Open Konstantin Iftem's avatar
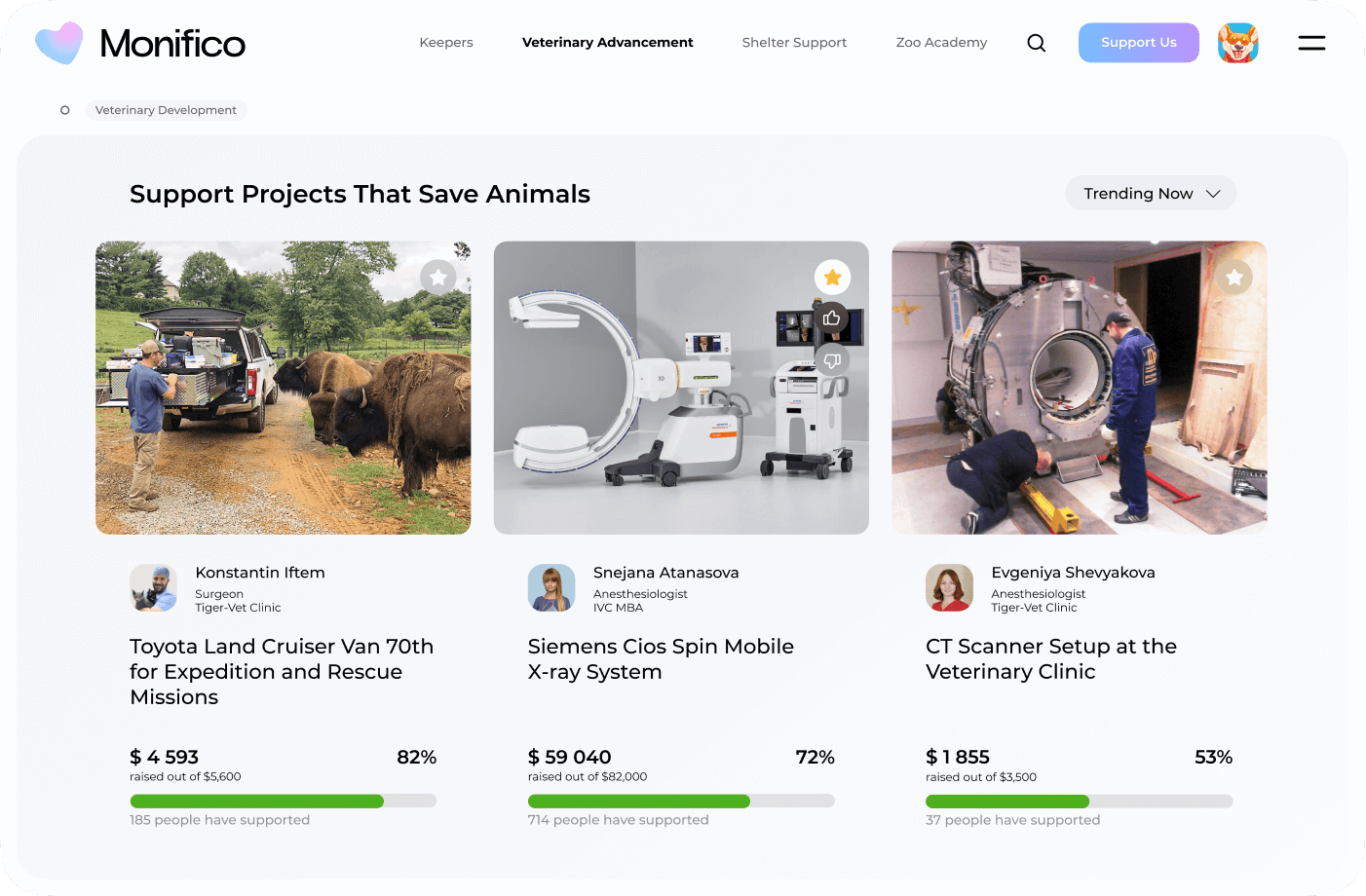 tap(154, 588)
